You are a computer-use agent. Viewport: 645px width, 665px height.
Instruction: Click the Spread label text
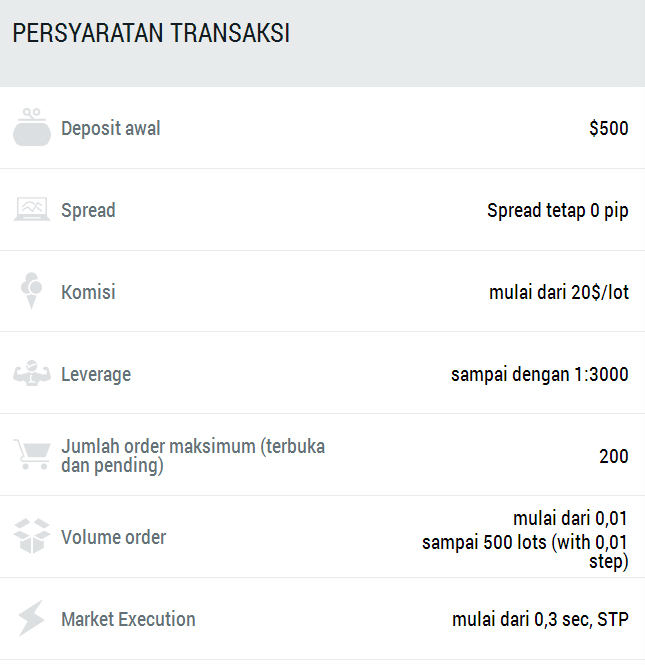click(x=88, y=210)
